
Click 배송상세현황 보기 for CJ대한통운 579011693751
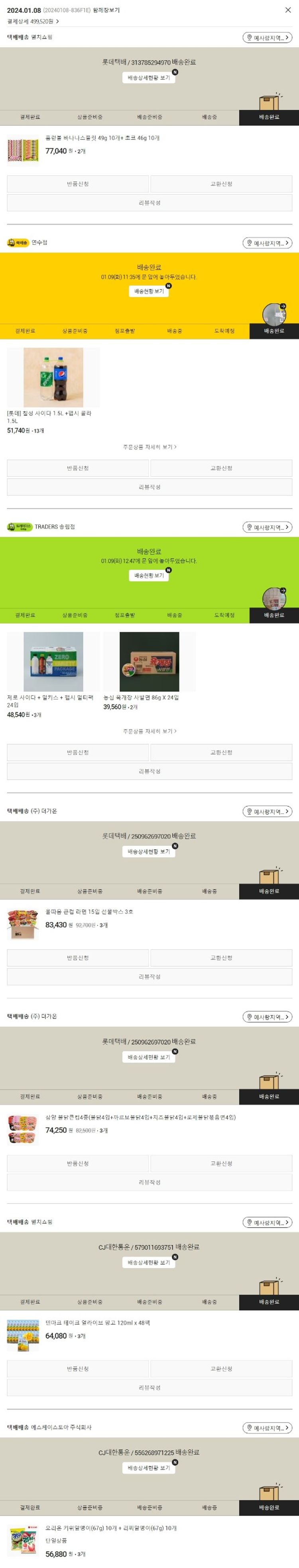tap(149, 1263)
